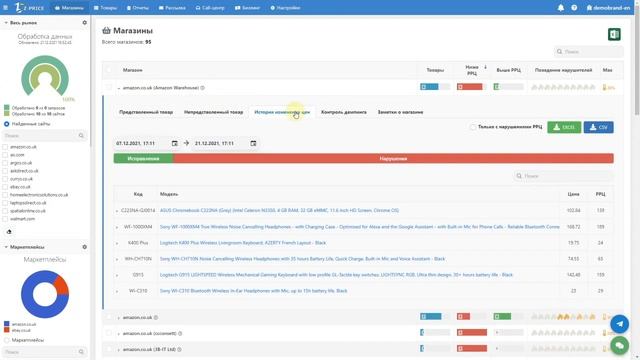
Task: Collapse the Amazon Warehouse store row
Action: pyautogui.click(x=119, y=88)
